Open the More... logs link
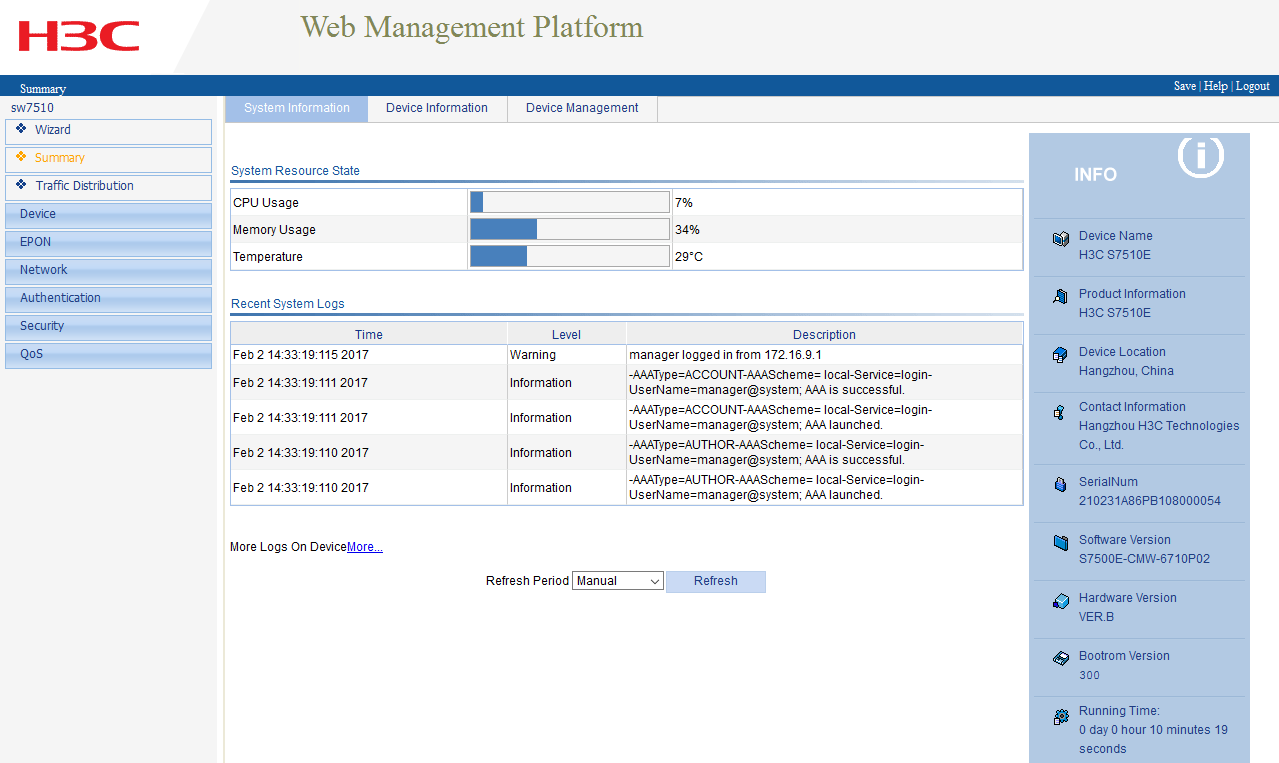 [x=365, y=547]
